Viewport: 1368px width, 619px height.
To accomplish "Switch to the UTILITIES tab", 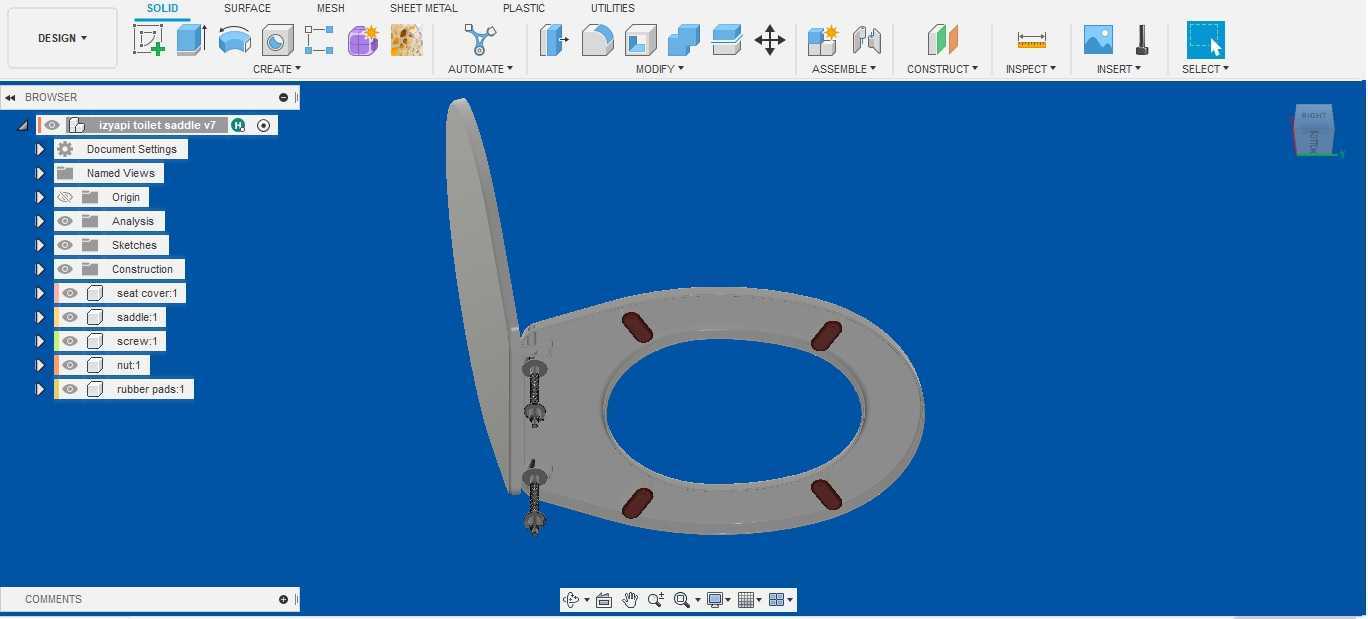I will [612, 8].
